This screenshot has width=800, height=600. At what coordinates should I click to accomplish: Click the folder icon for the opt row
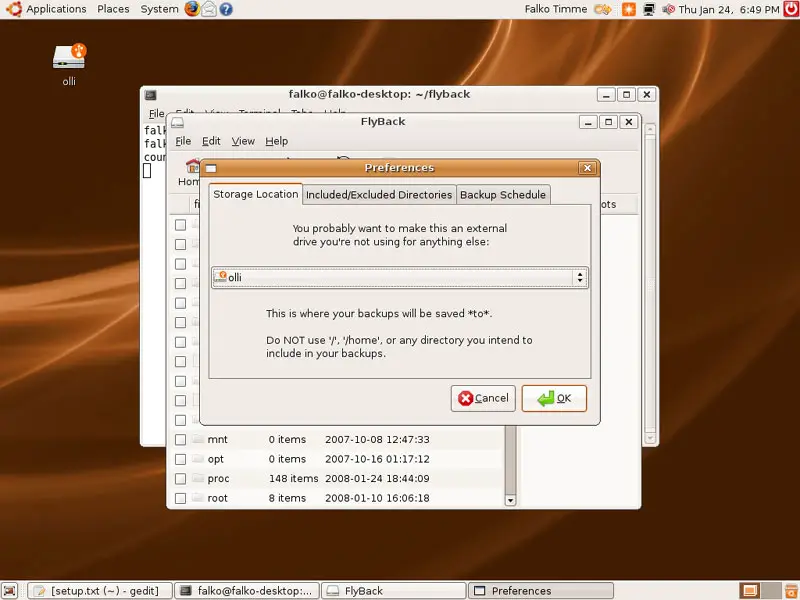pos(198,459)
